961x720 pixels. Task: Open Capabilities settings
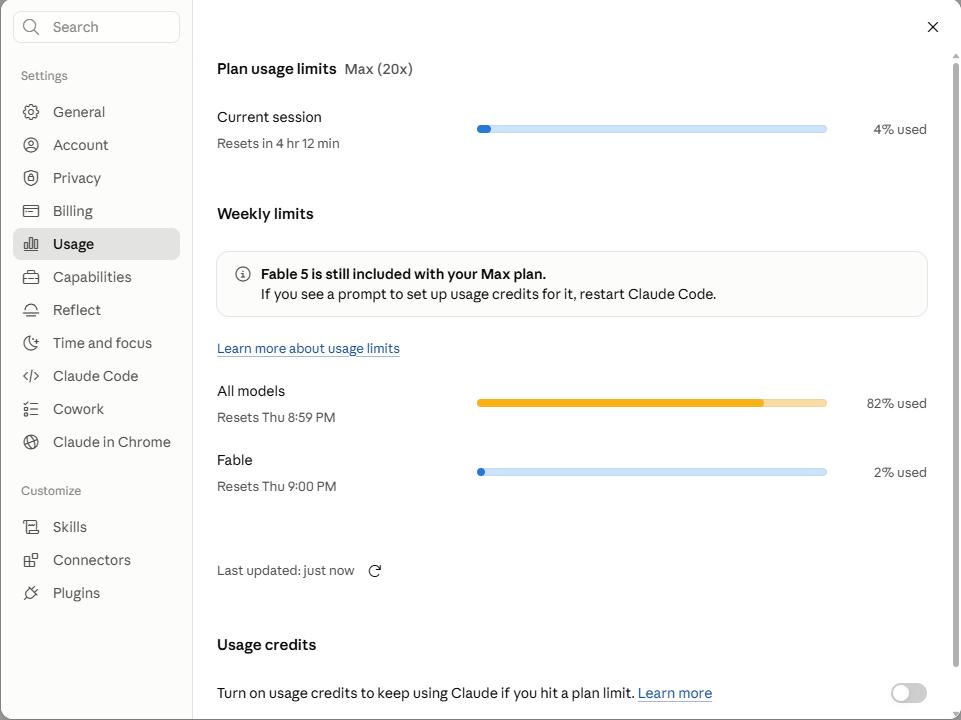[96, 277]
